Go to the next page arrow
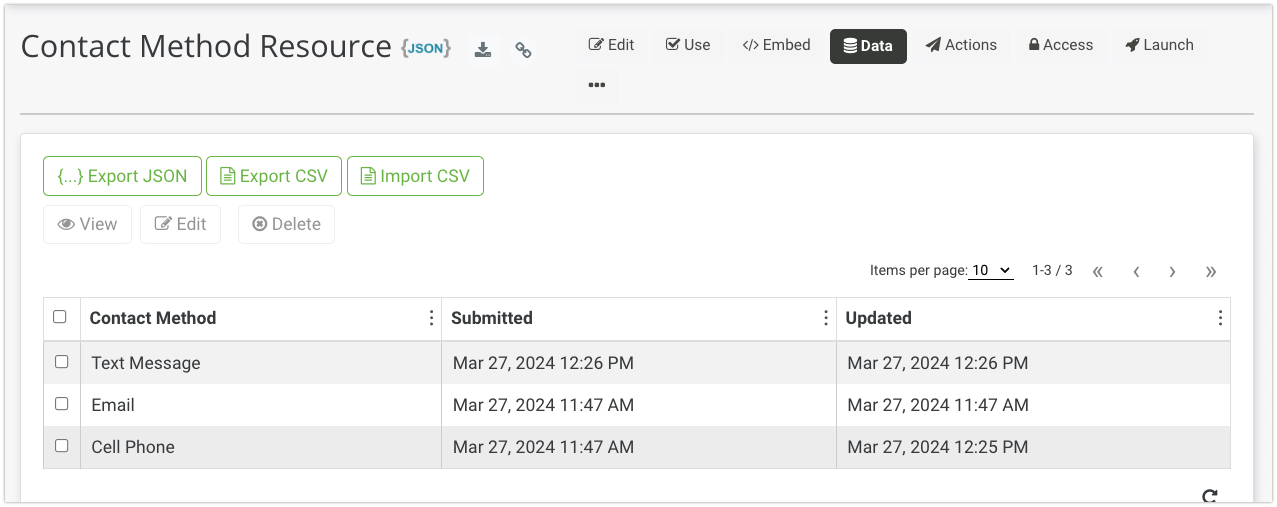Screen dimensions: 1277x507 (1172, 271)
